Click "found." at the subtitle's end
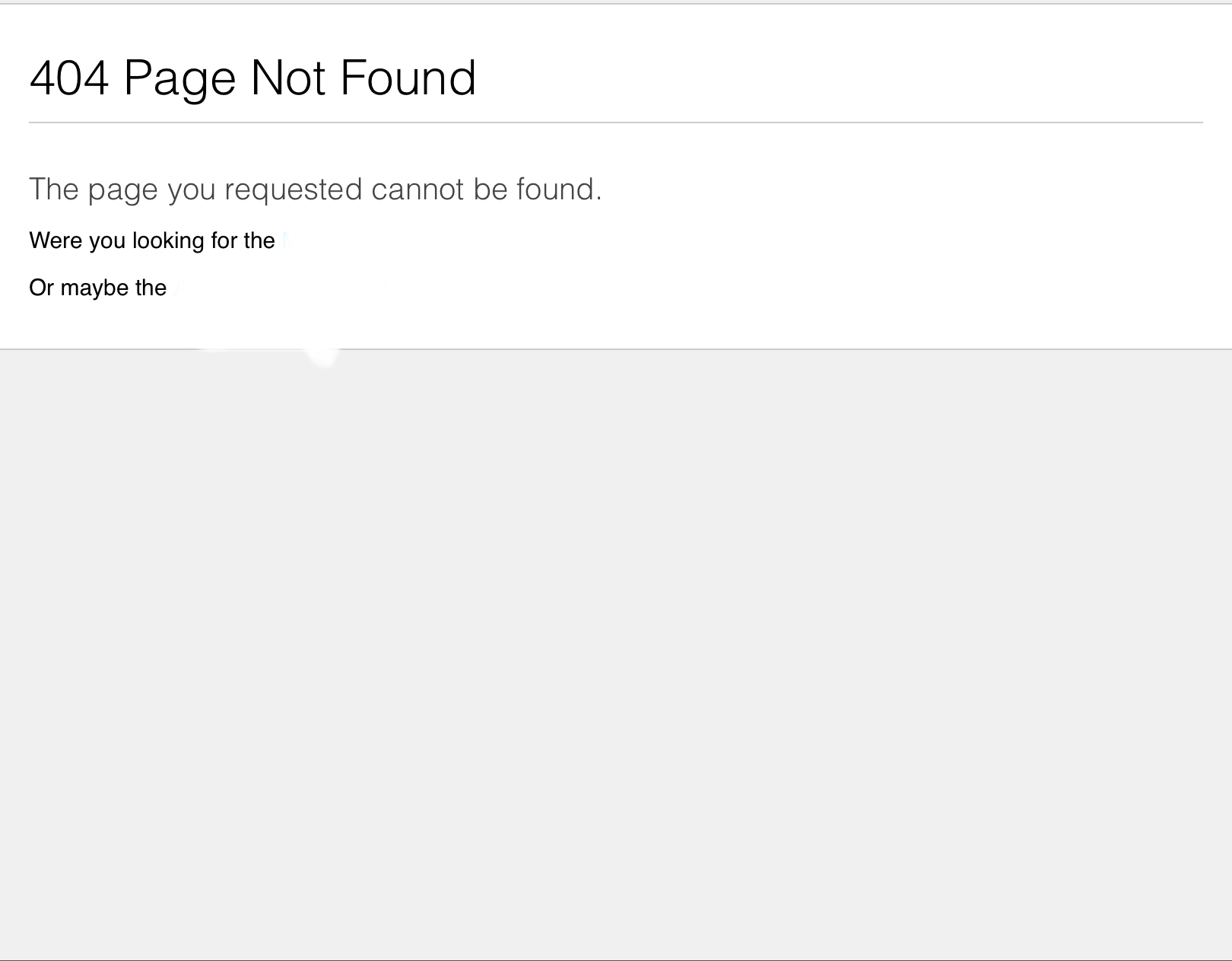 559,189
